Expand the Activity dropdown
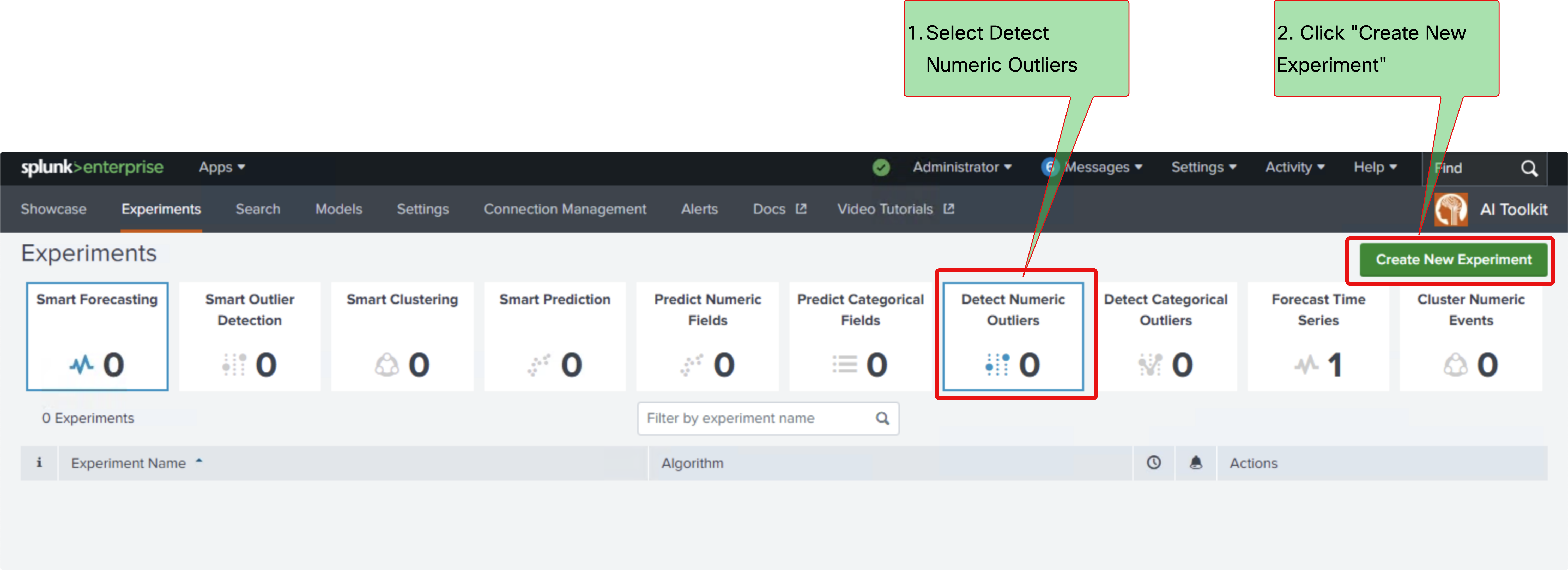Image resolution: width=1568 pixels, height=570 pixels. tap(1295, 168)
